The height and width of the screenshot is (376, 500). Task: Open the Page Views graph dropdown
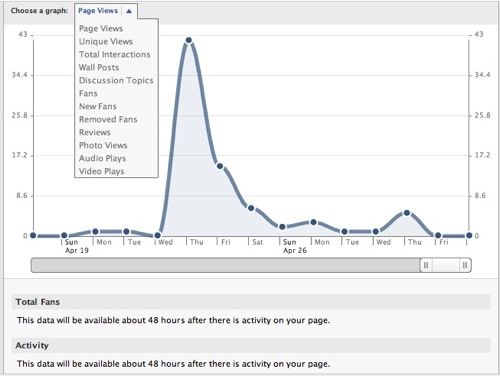[106, 11]
